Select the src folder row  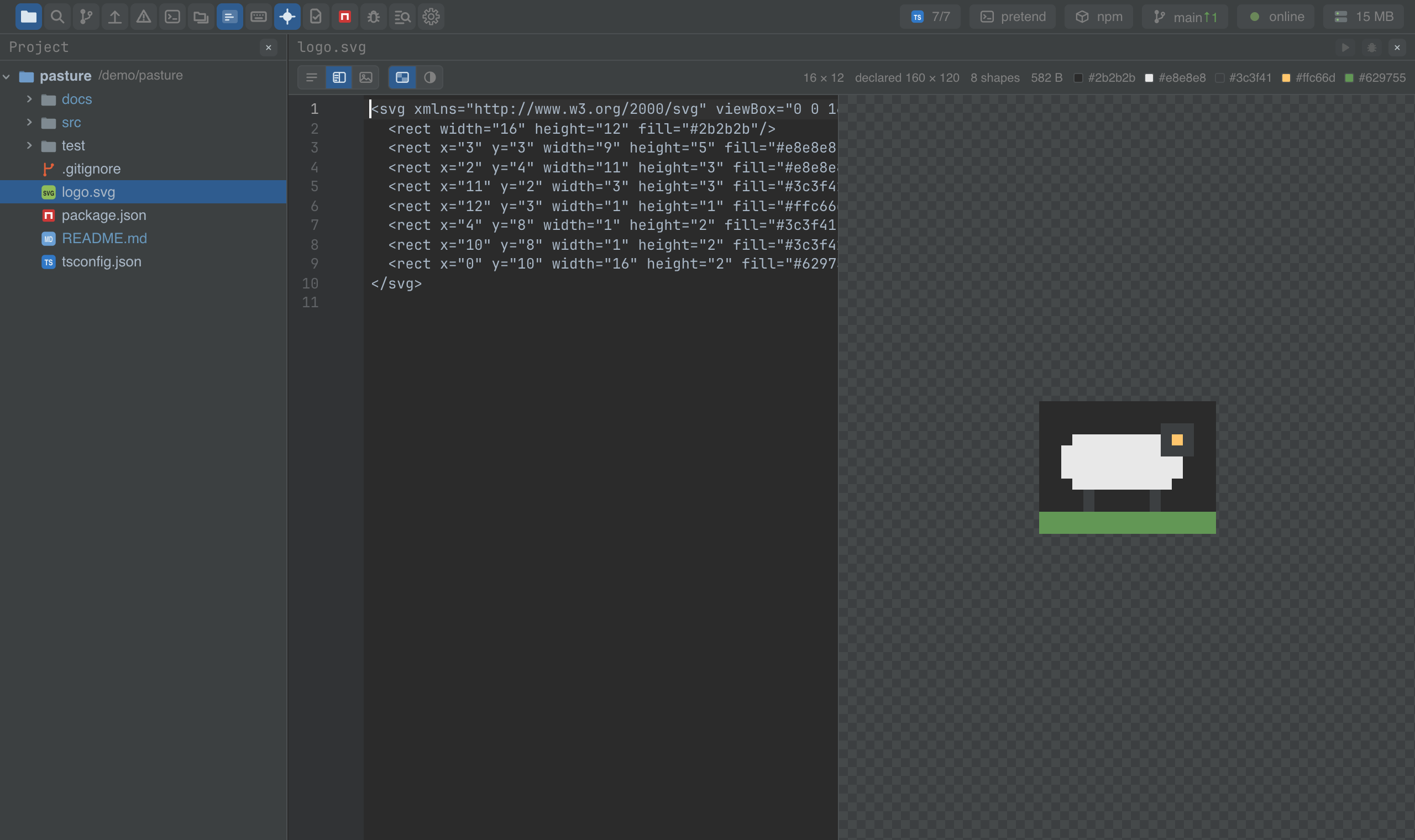143,122
